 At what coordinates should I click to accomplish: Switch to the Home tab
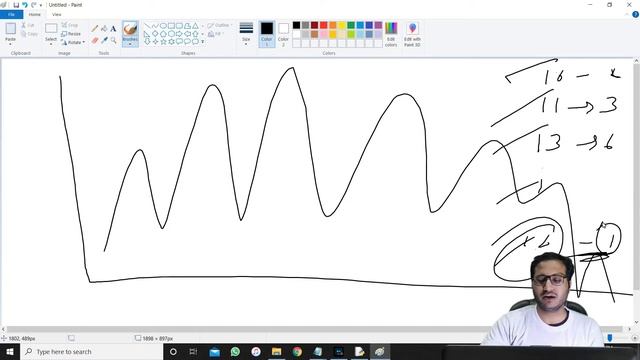click(35, 14)
